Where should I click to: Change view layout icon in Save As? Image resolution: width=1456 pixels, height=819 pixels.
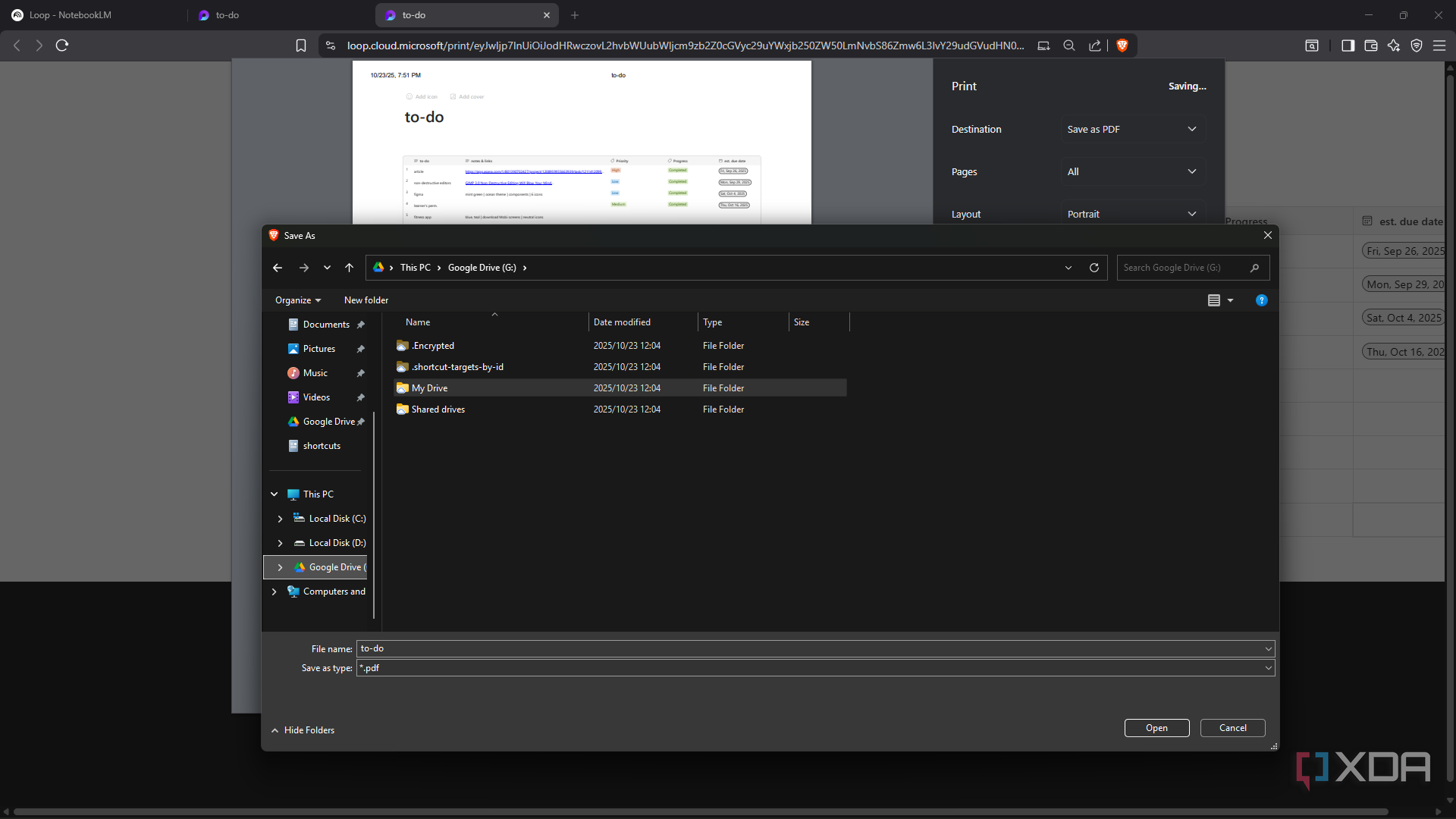pyautogui.click(x=1214, y=300)
